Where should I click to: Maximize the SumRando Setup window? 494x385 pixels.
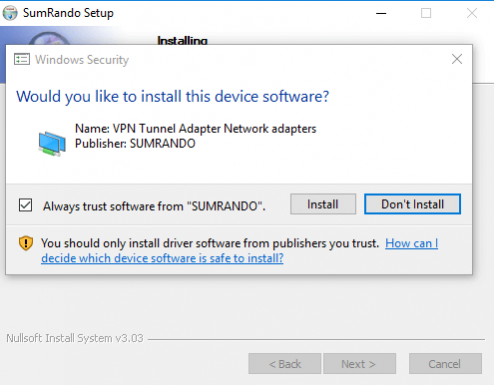pyautogui.click(x=426, y=13)
